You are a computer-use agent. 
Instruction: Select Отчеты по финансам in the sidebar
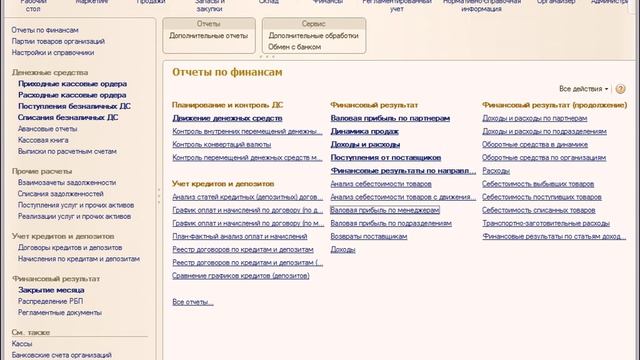tap(45, 30)
